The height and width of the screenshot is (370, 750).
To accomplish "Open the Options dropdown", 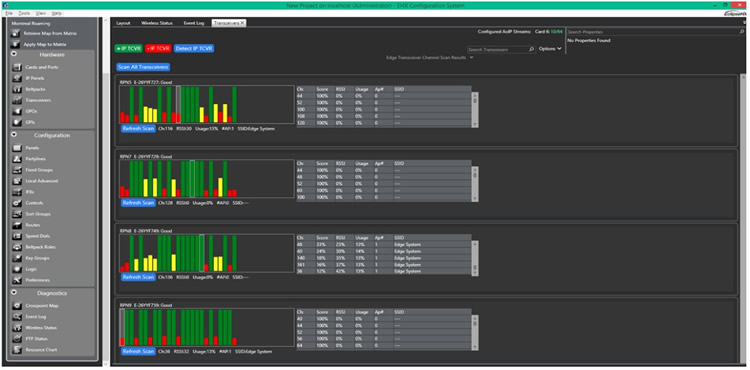I will 550,49.
